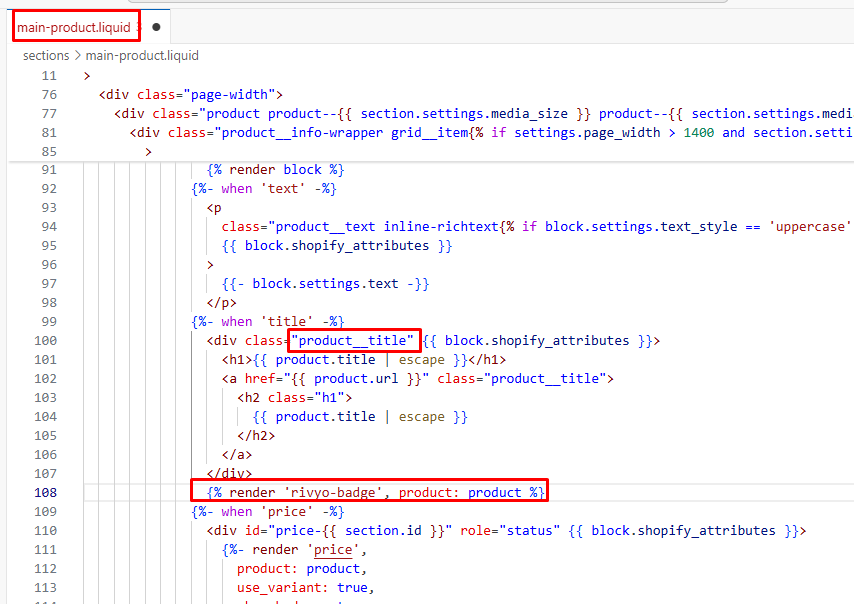Screen dimensions: 854x604
Task: Click the closing </h2> tag
Action: tap(256, 436)
